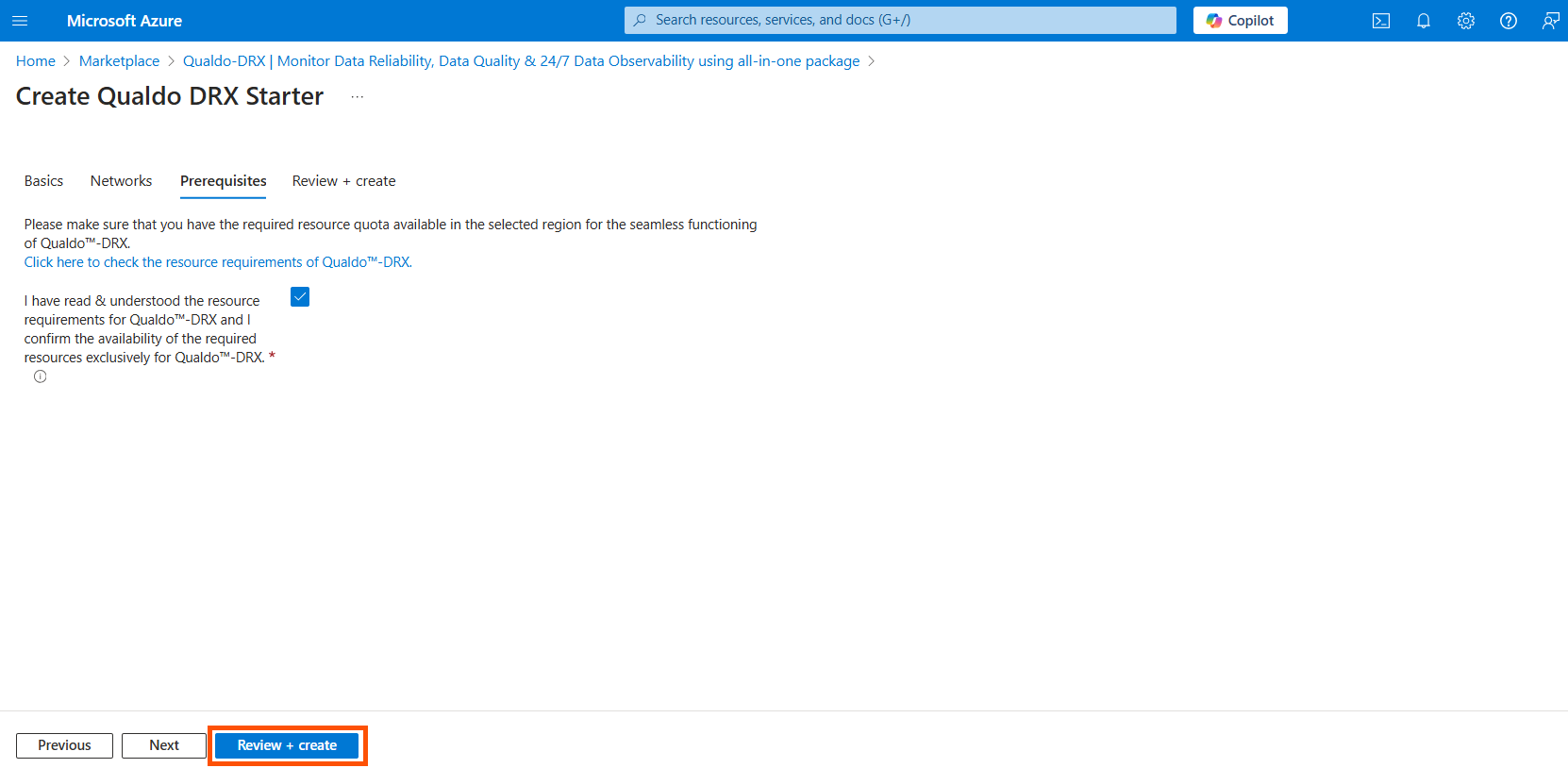Open the Qualdo-DRX breadcrumb link
This screenshot has width=1568, height=768.
tap(522, 61)
